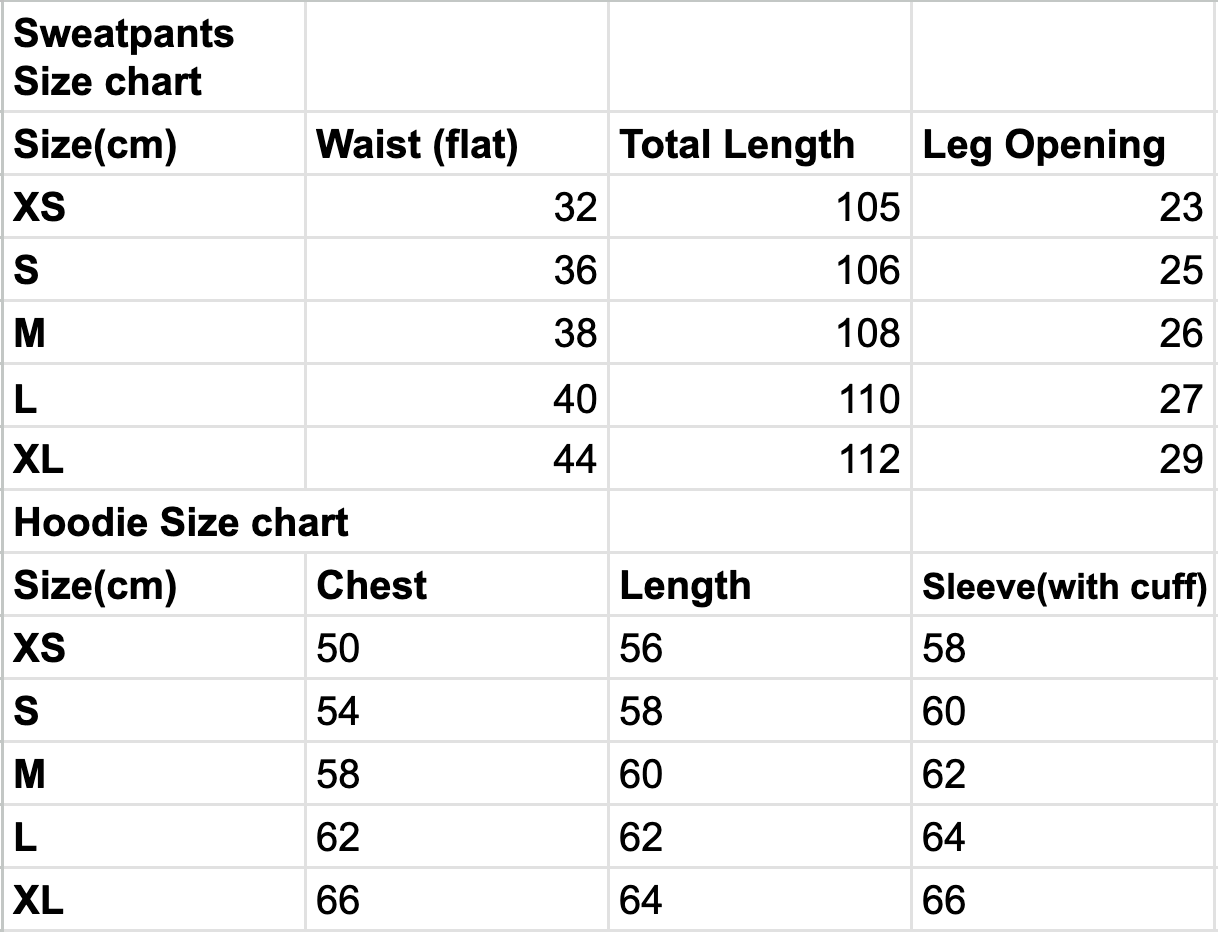
Task: Select hoodie XL length value 64
Action: 640,900
